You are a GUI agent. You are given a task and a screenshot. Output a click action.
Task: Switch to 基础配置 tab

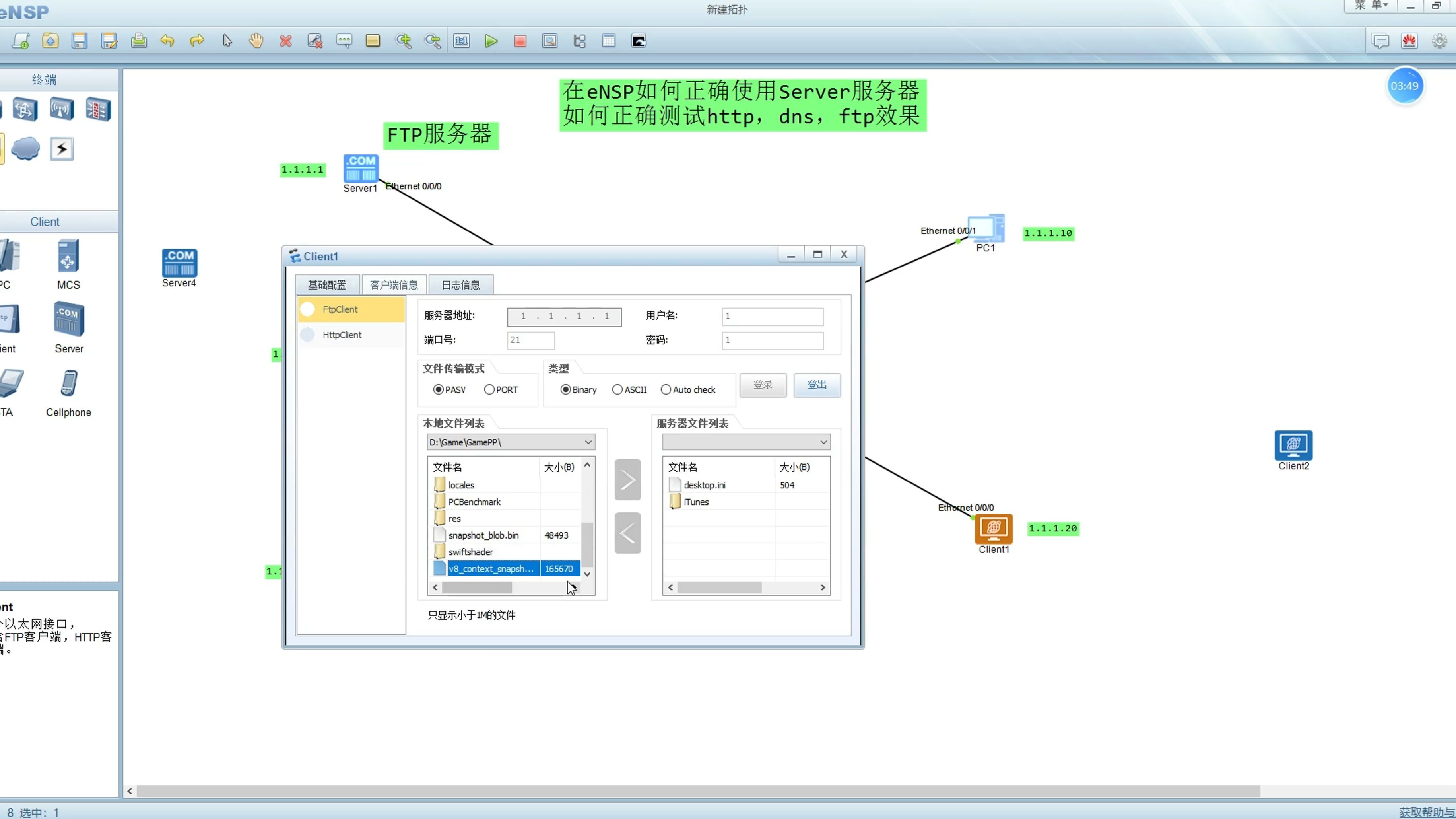click(x=327, y=284)
